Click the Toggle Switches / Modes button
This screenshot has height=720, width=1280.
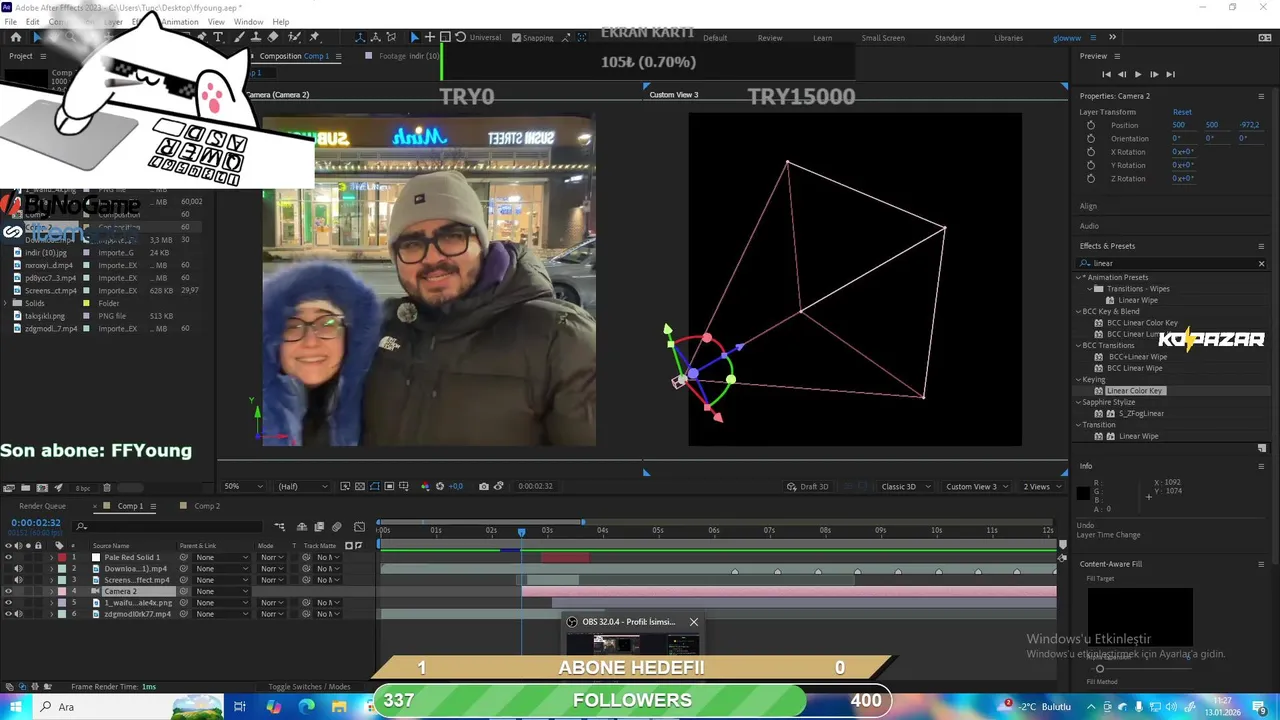309,687
